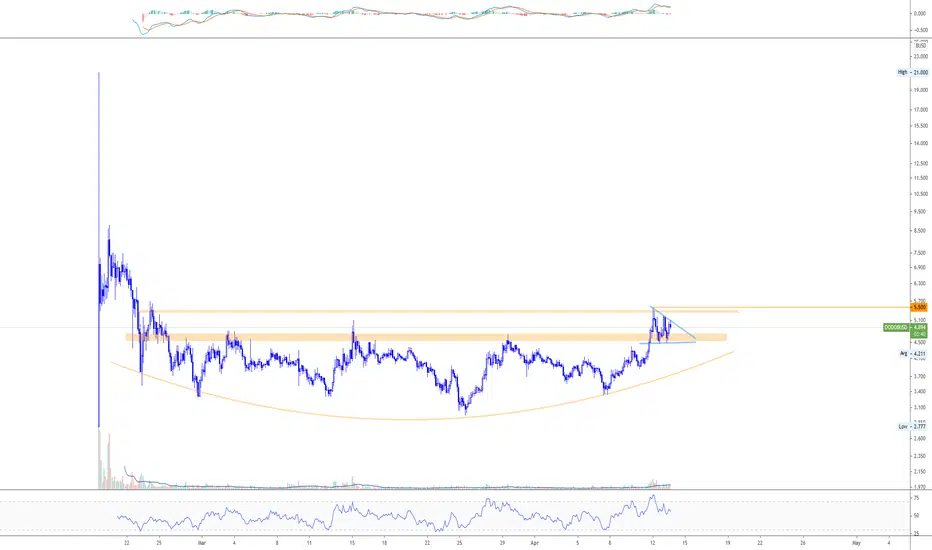The image size is (932, 550).
Task: Click the 11.500 price axis tick
Action: click(920, 178)
